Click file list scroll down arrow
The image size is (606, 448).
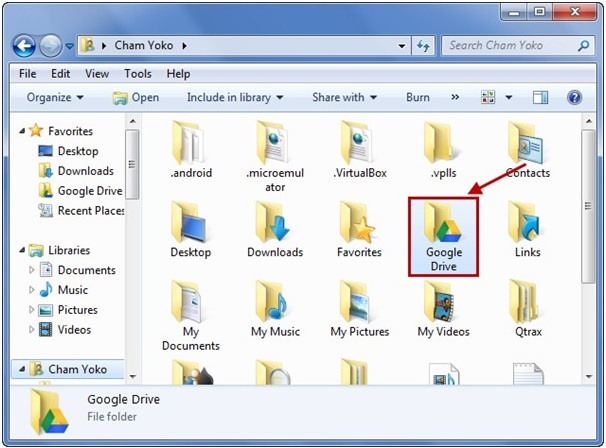click(589, 376)
